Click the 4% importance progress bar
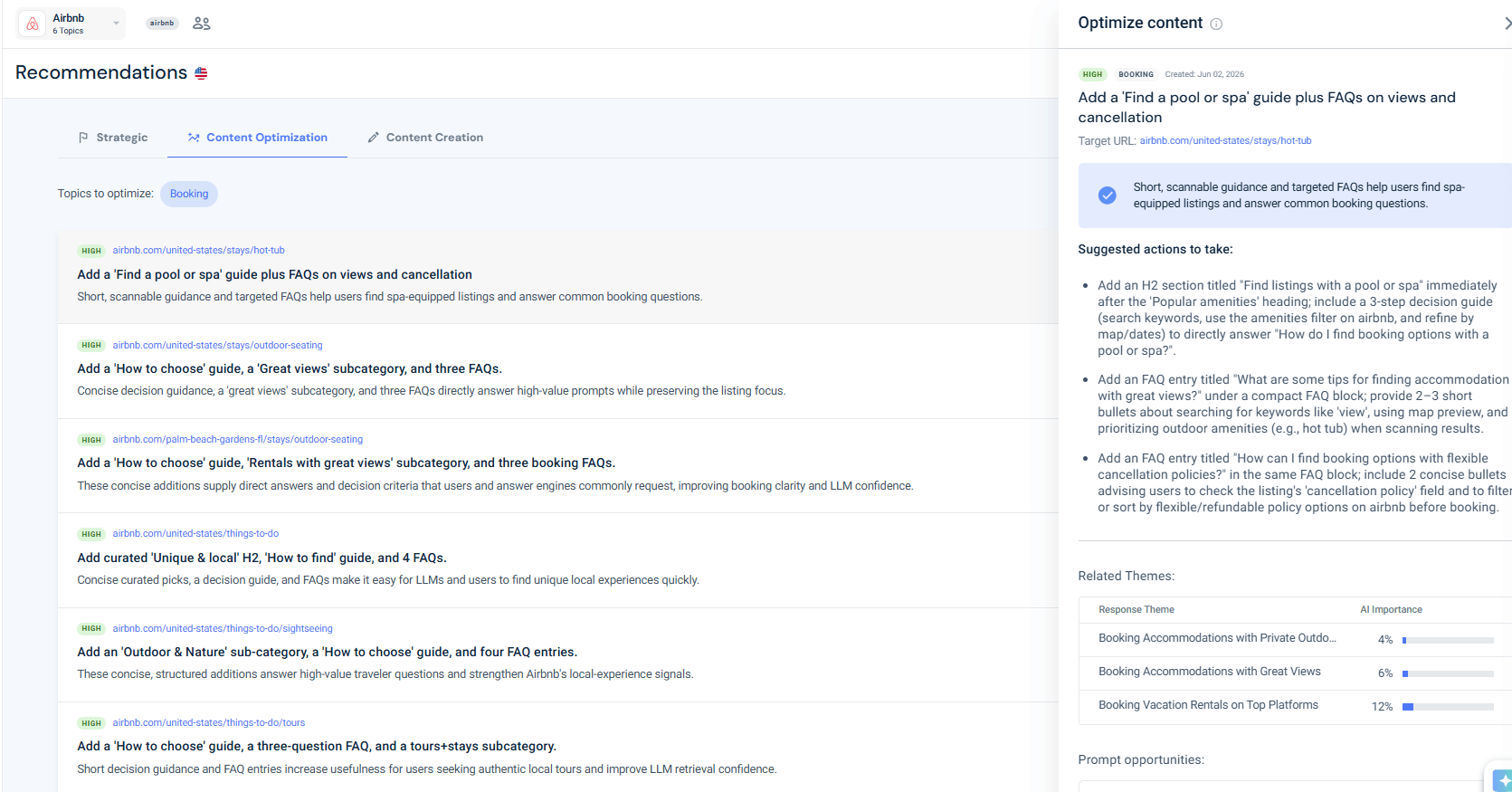The width and height of the screenshot is (1512, 792). [x=1448, y=640]
